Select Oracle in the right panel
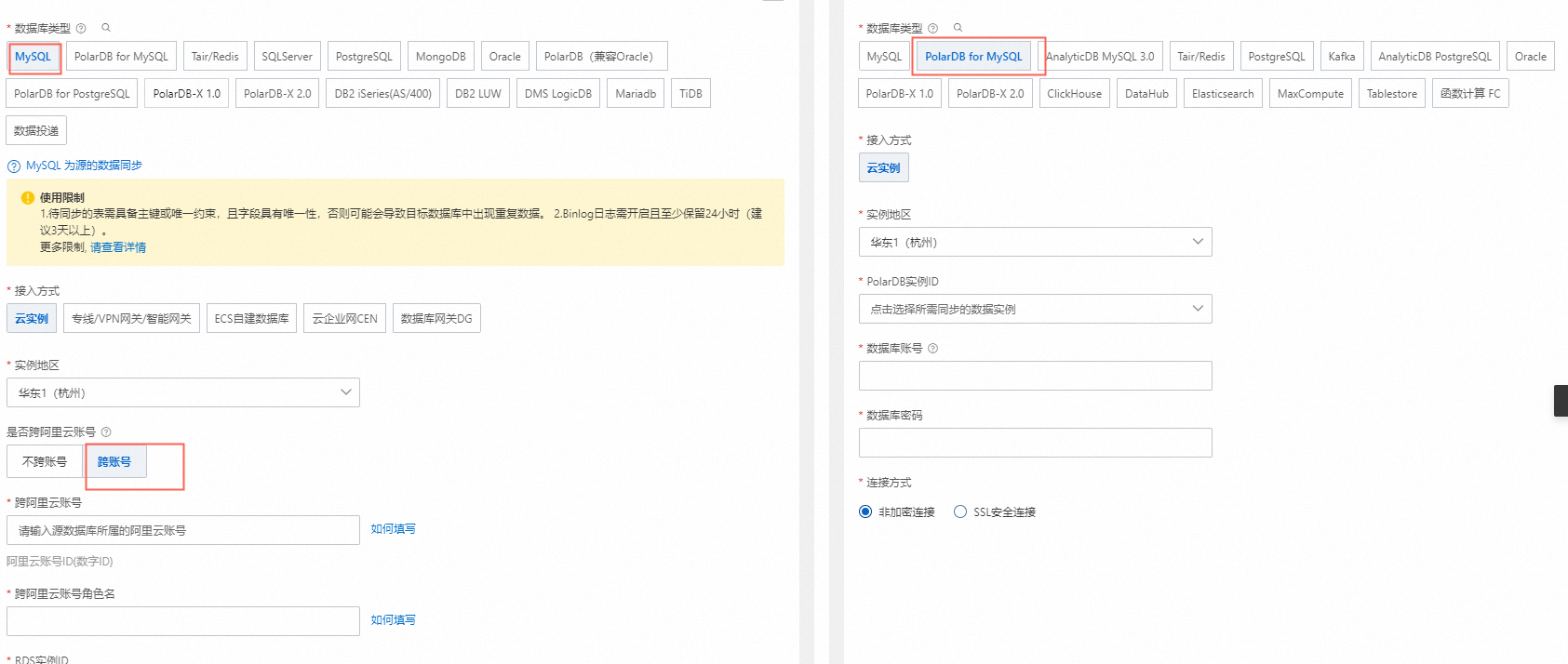 [1531, 57]
